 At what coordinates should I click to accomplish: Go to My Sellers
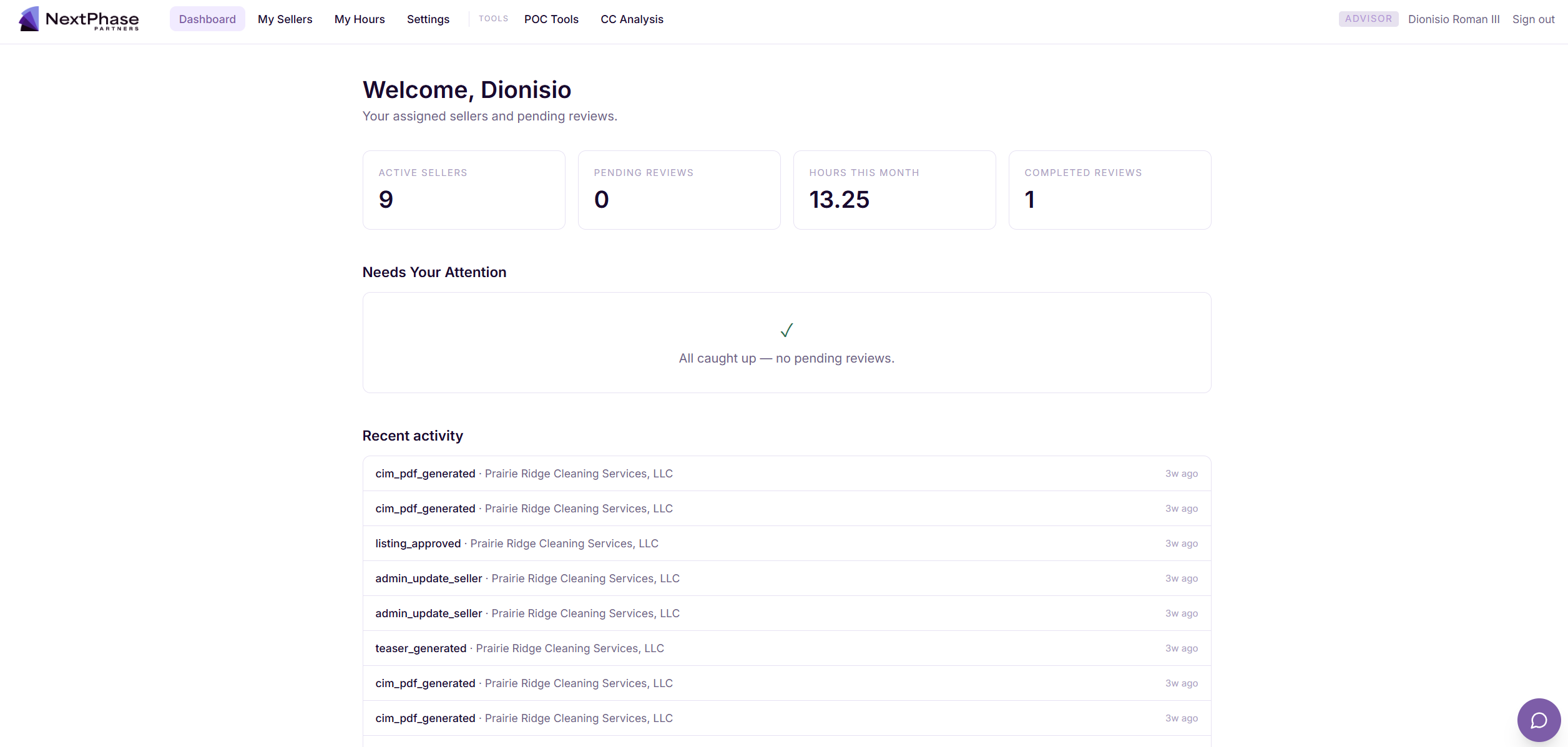pos(285,19)
